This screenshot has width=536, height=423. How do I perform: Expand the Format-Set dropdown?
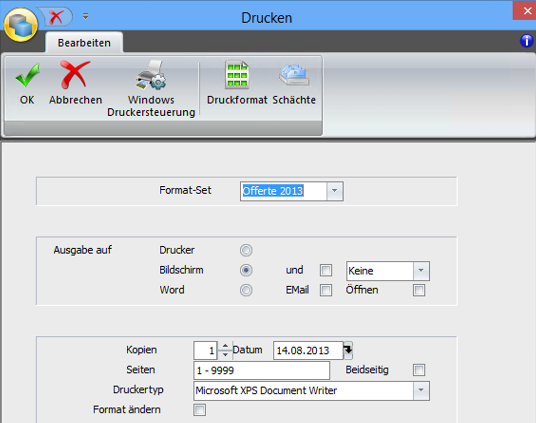pos(335,191)
